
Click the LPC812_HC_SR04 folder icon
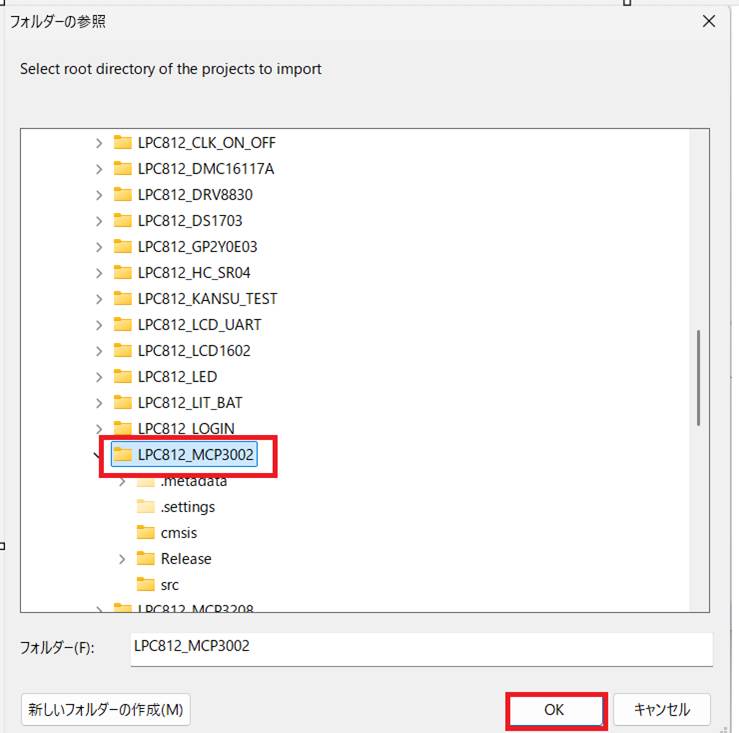click(123, 273)
